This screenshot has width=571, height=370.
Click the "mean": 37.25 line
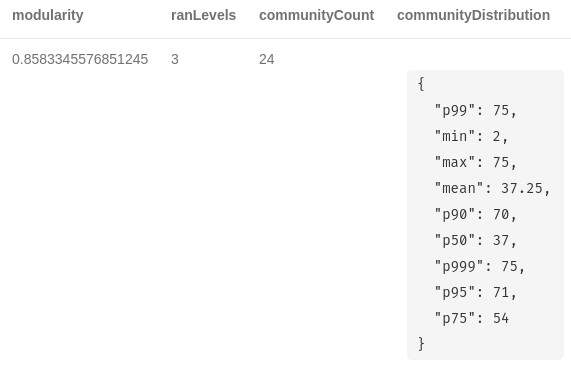pyautogui.click(x=492, y=189)
